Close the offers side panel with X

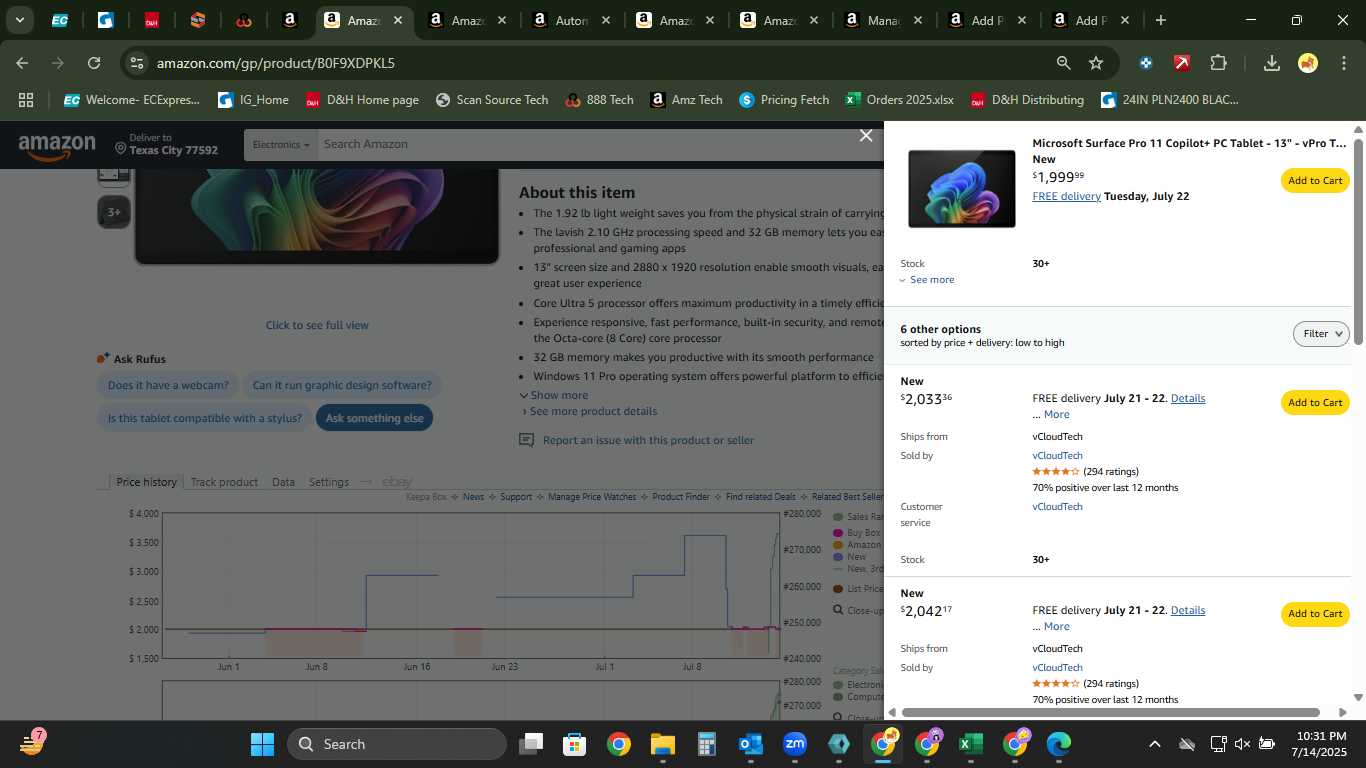tap(866, 136)
